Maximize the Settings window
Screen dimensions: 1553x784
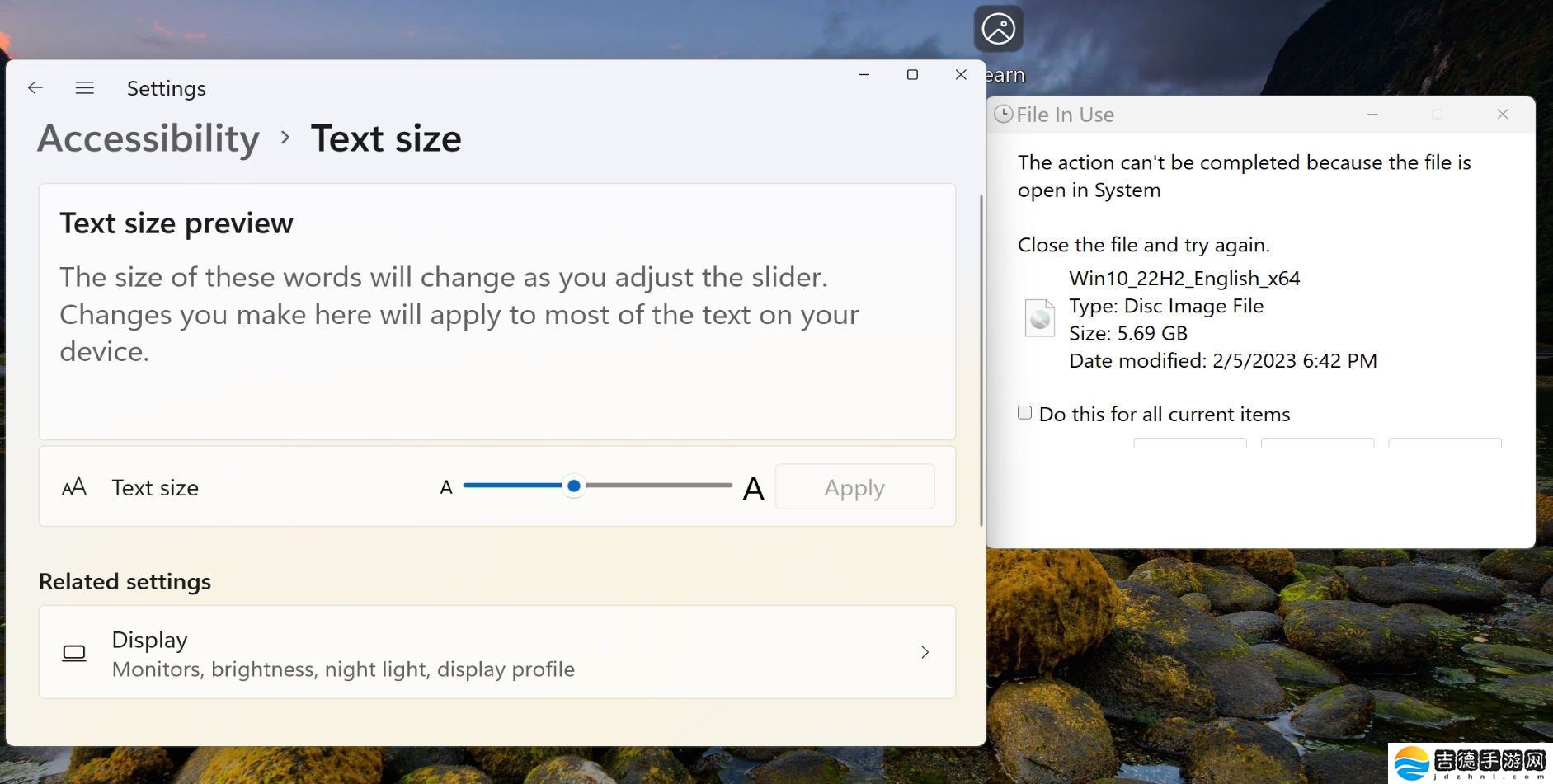coord(912,75)
